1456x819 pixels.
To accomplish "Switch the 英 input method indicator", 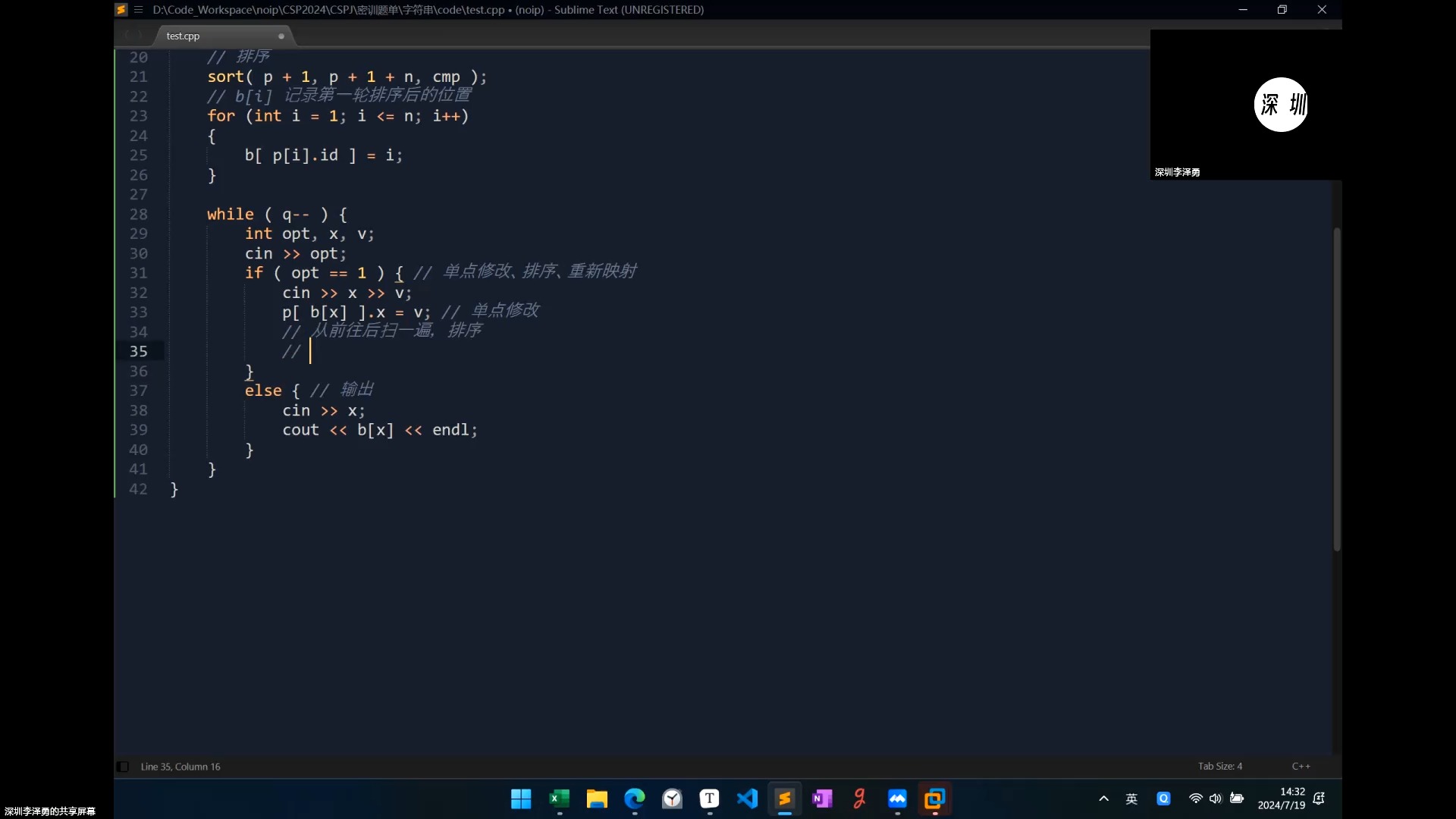I will (1131, 799).
